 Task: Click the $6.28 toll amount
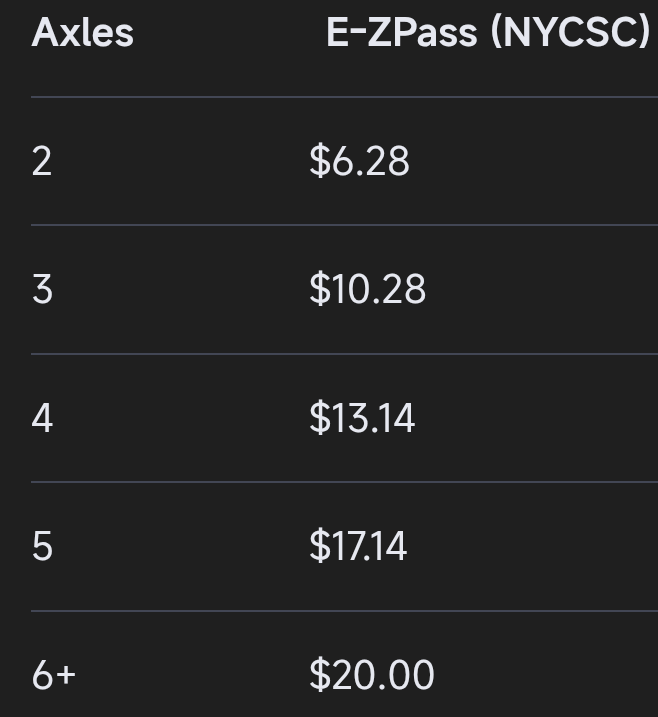click(x=359, y=161)
